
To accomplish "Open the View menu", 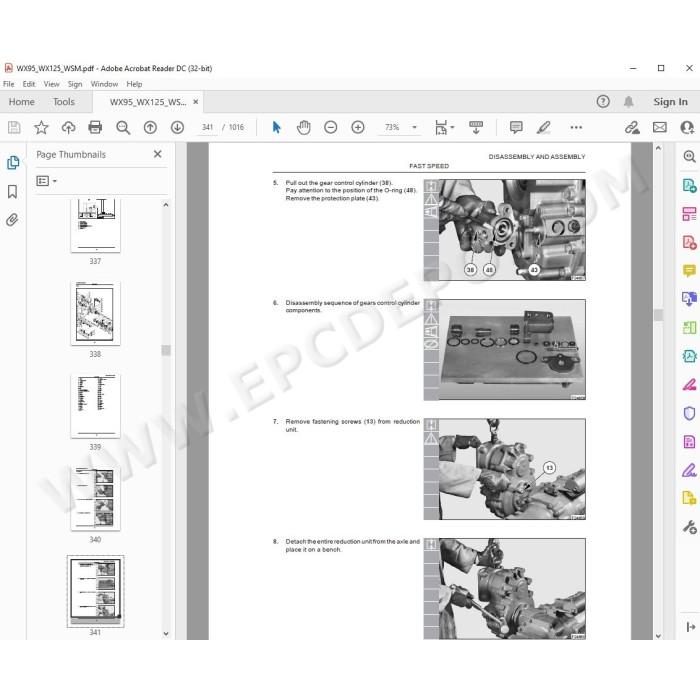I will point(51,84).
